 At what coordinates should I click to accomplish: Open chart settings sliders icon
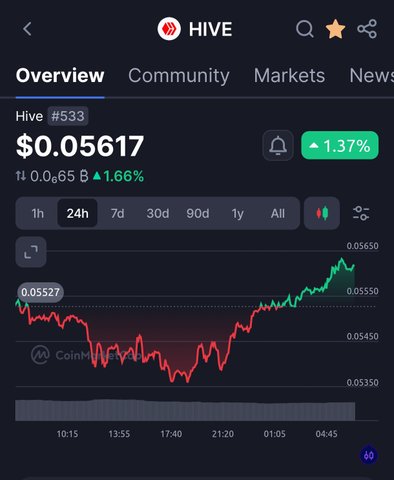tap(361, 213)
